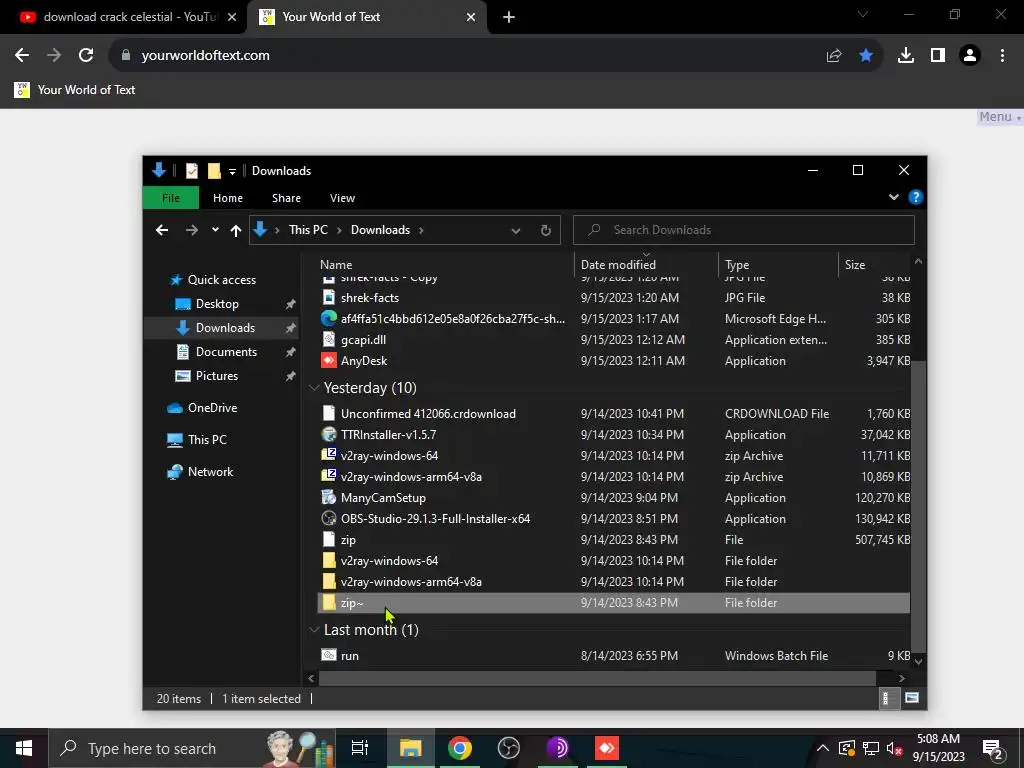1024x768 pixels.
Task: Go up one folder level in Explorer
Action: pyautogui.click(x=236, y=230)
